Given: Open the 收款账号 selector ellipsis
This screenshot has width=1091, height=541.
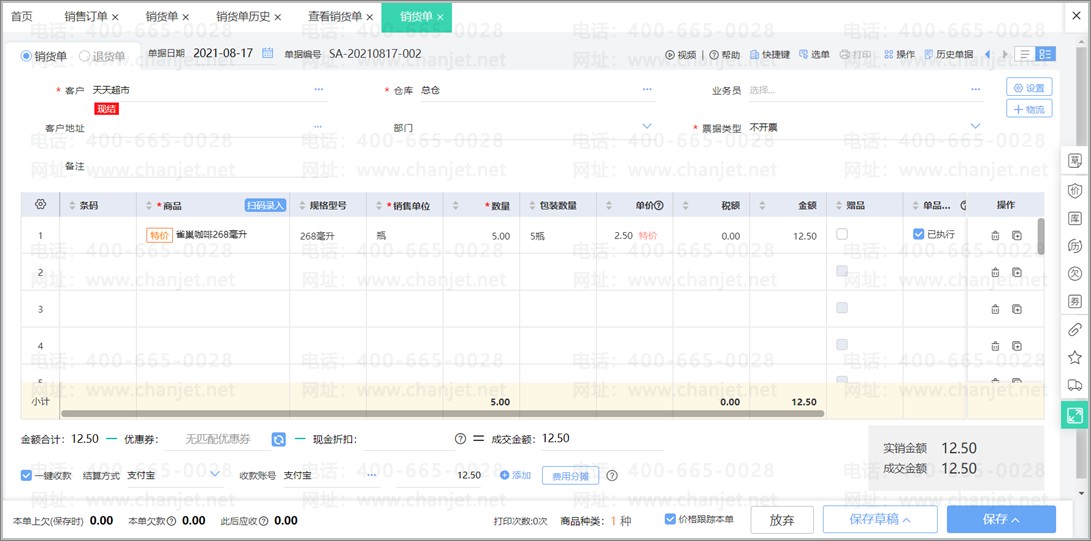Looking at the screenshot, I should pyautogui.click(x=372, y=475).
